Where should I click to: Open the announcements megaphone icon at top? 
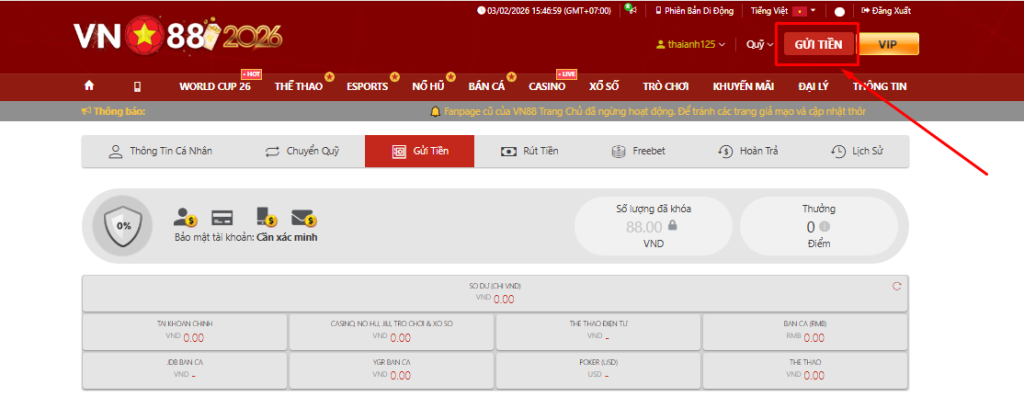coord(630,10)
